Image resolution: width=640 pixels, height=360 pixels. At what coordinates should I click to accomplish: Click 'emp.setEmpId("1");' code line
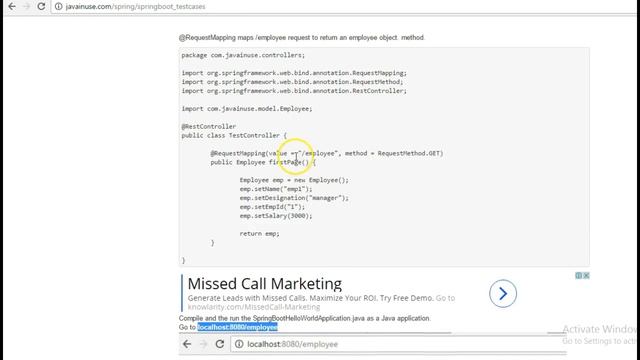tap(272, 207)
